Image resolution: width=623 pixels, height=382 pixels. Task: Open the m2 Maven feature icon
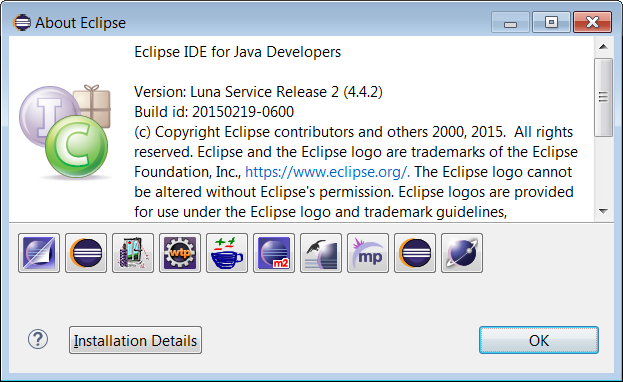(274, 253)
